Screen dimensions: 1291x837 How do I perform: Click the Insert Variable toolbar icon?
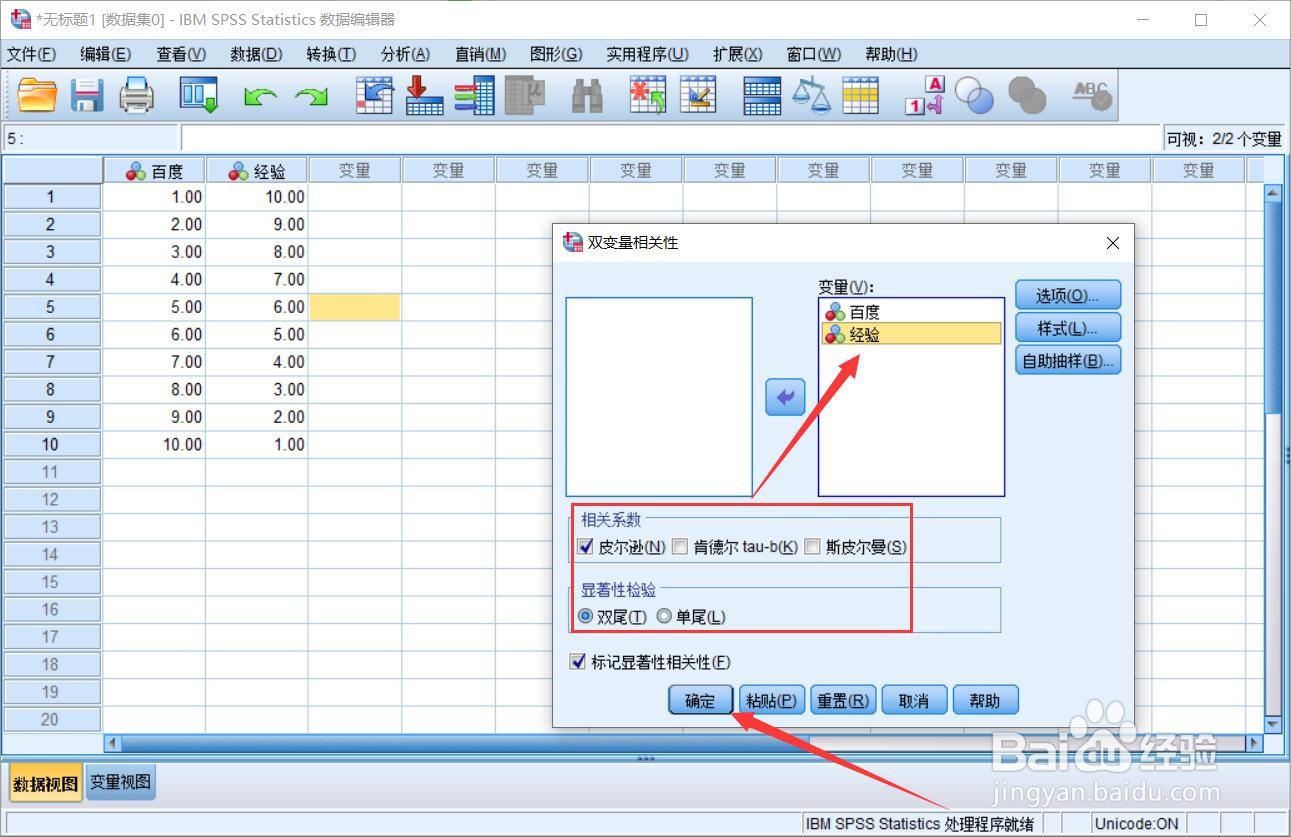pos(698,96)
